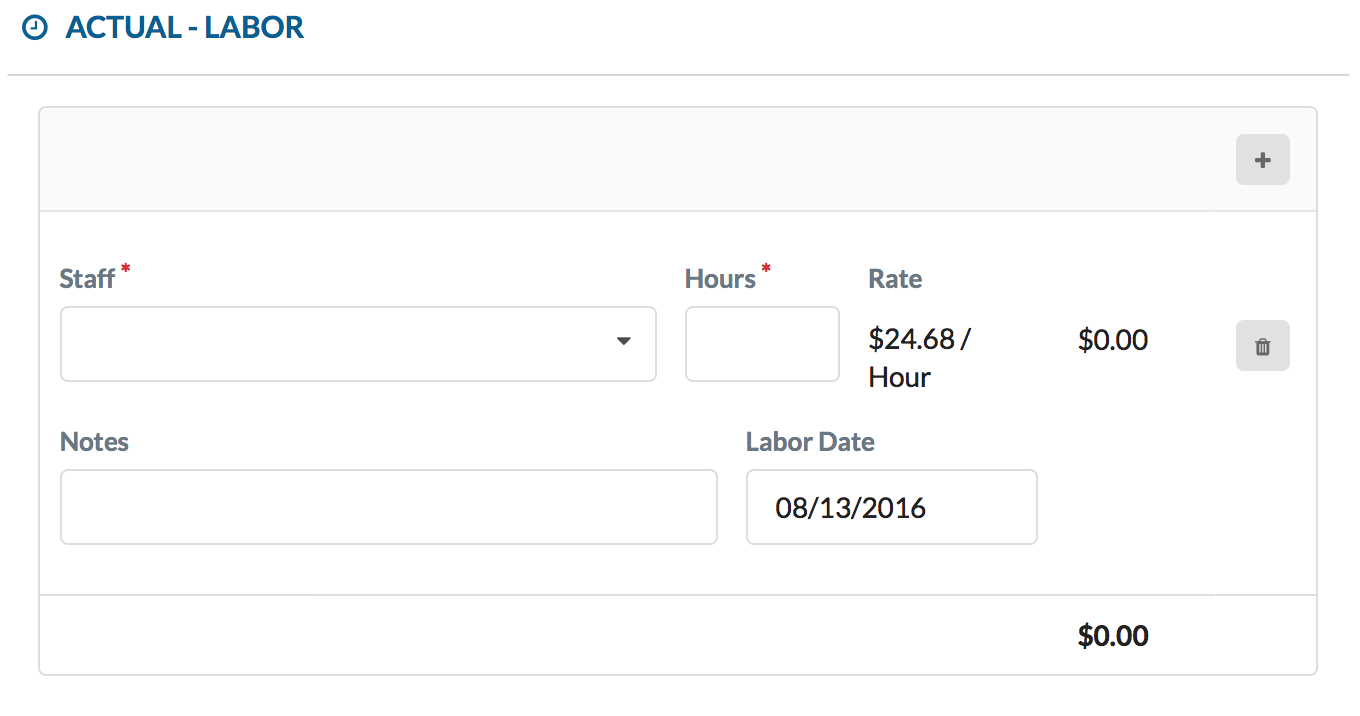Focus the Hours input field

pos(762,344)
